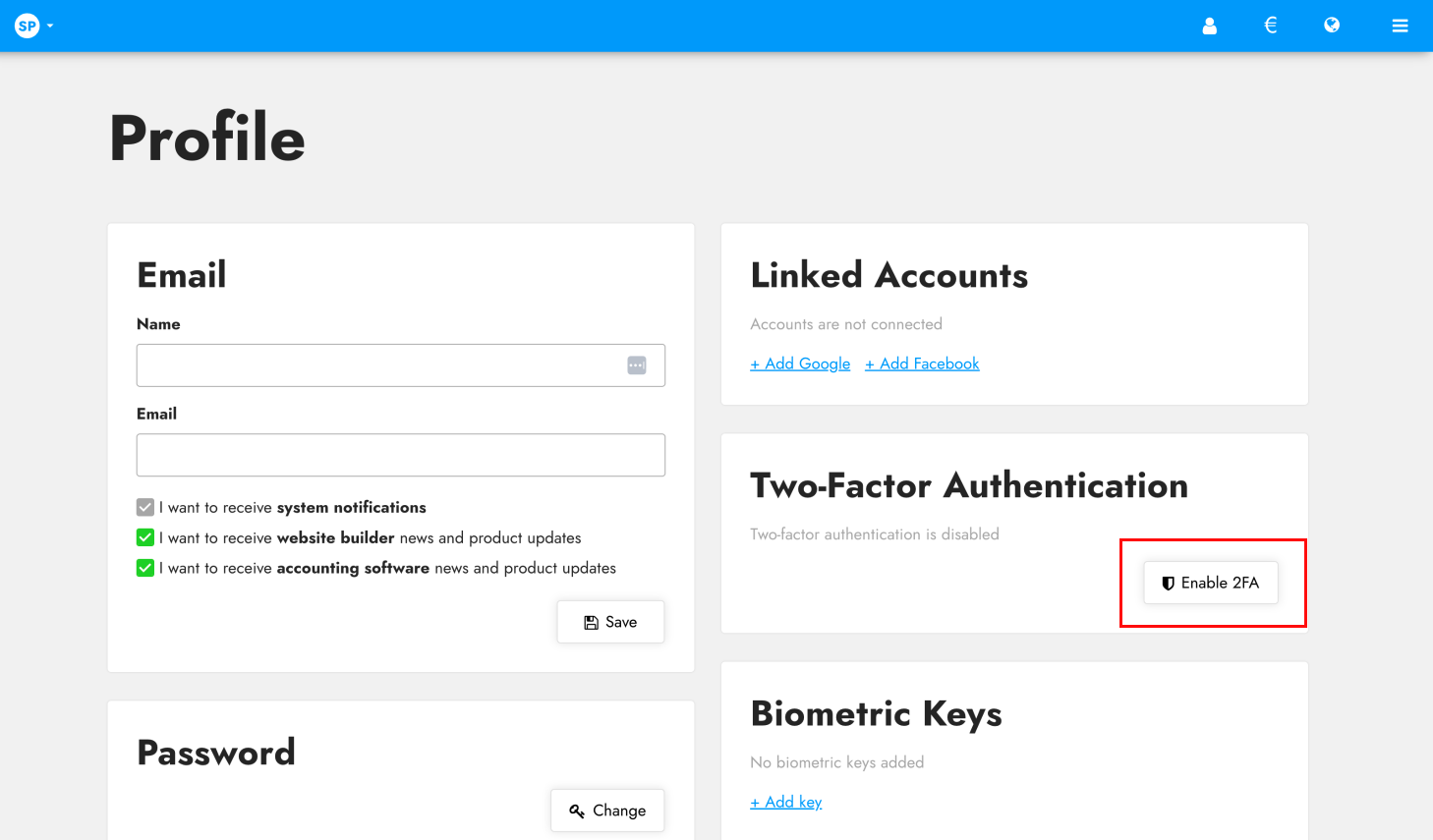Click inside the Email input field

point(400,454)
